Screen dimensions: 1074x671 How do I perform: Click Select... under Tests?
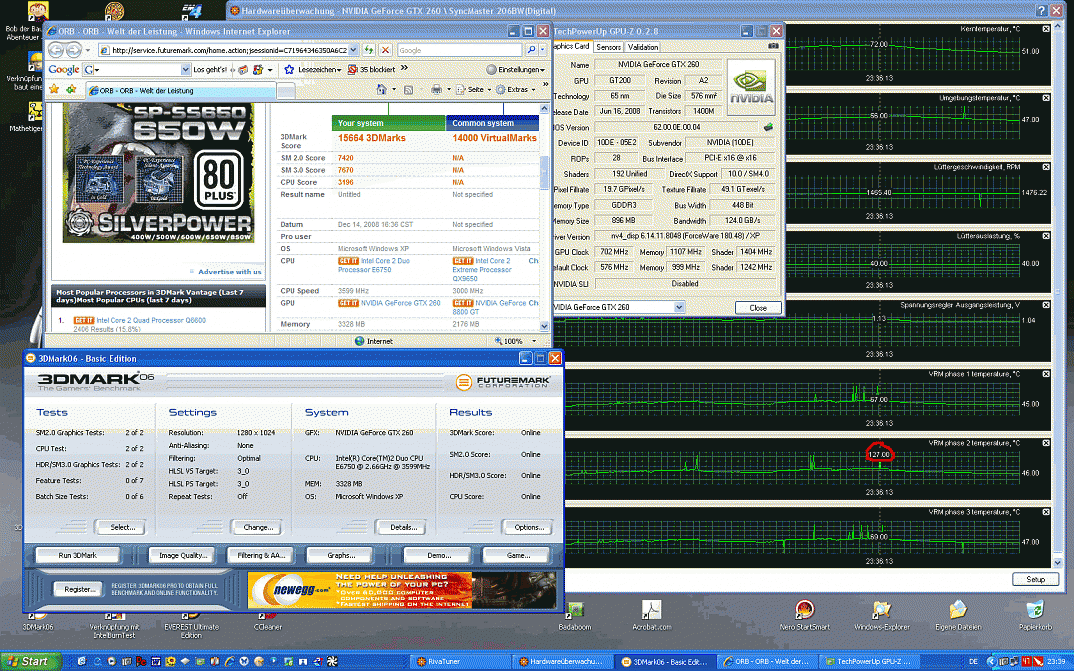[123, 527]
